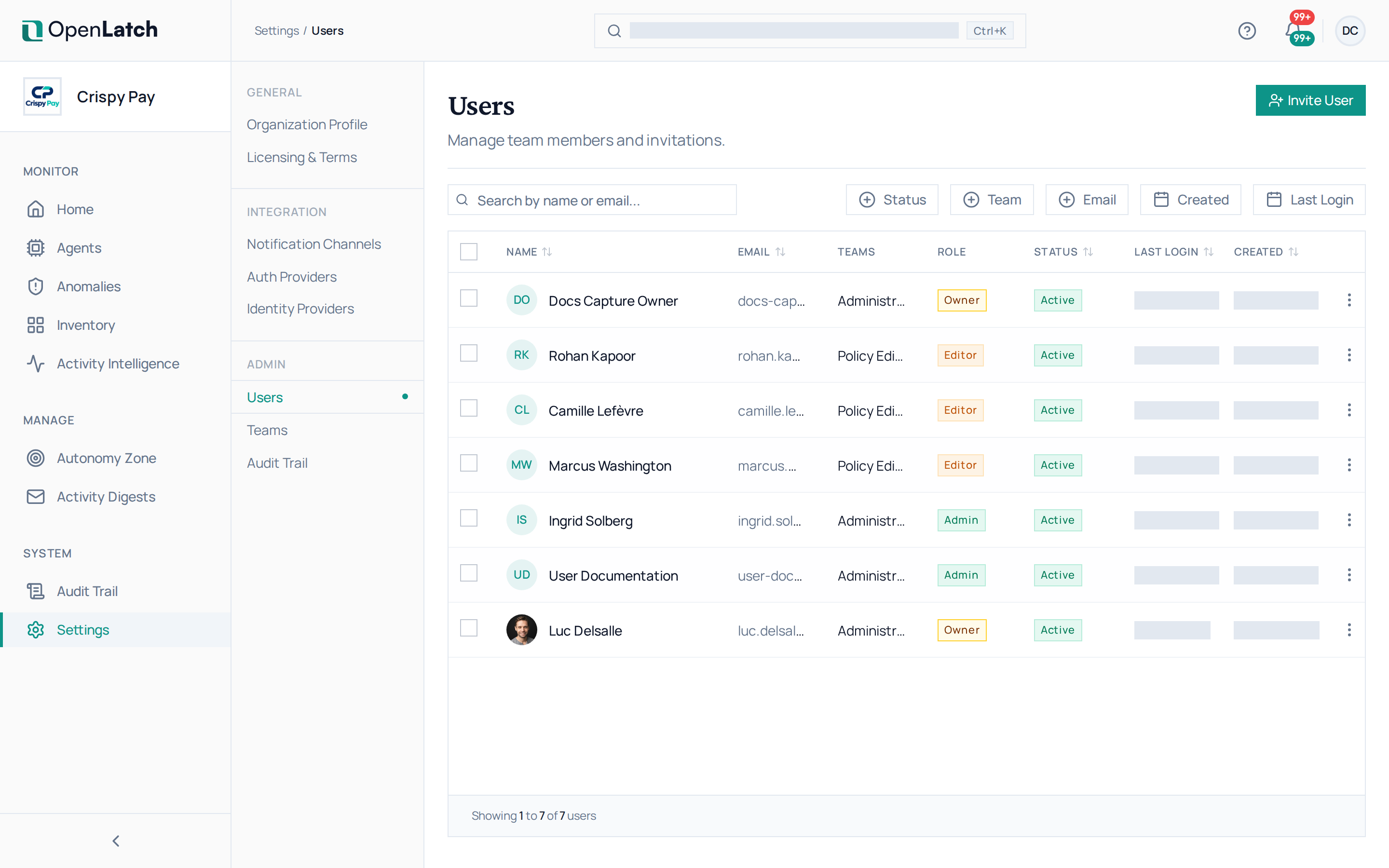Image resolution: width=1389 pixels, height=868 pixels.
Task: Open the Created date filter
Action: coord(1190,199)
